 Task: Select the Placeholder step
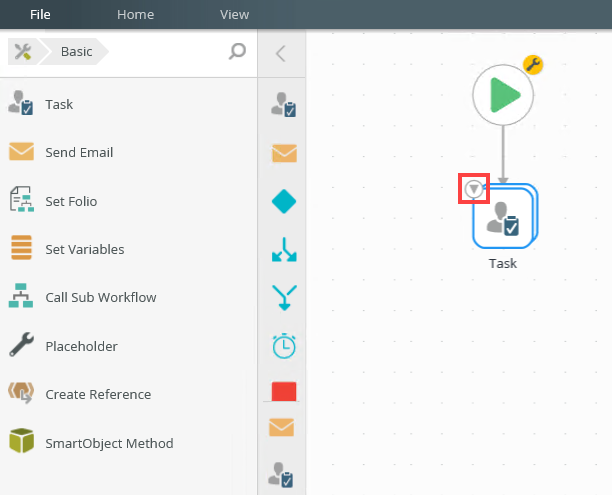click(x=128, y=346)
